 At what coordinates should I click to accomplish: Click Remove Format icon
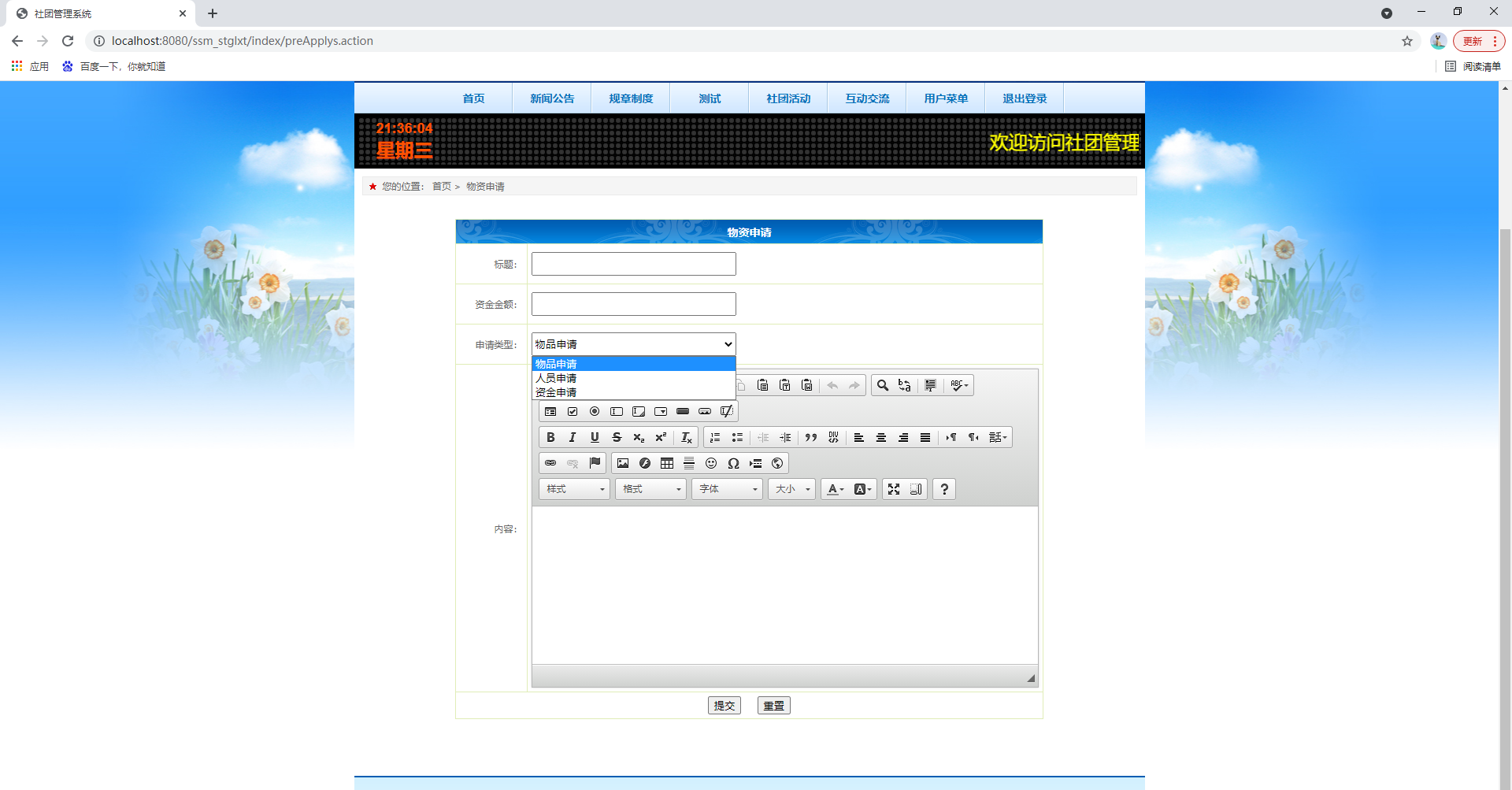point(687,437)
